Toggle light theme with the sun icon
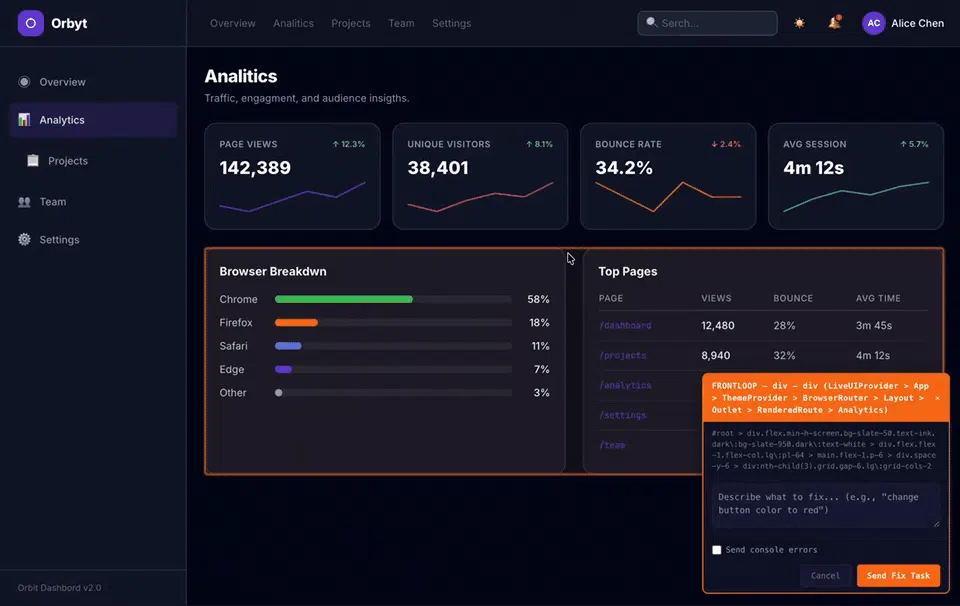The image size is (960, 606). [x=799, y=23]
